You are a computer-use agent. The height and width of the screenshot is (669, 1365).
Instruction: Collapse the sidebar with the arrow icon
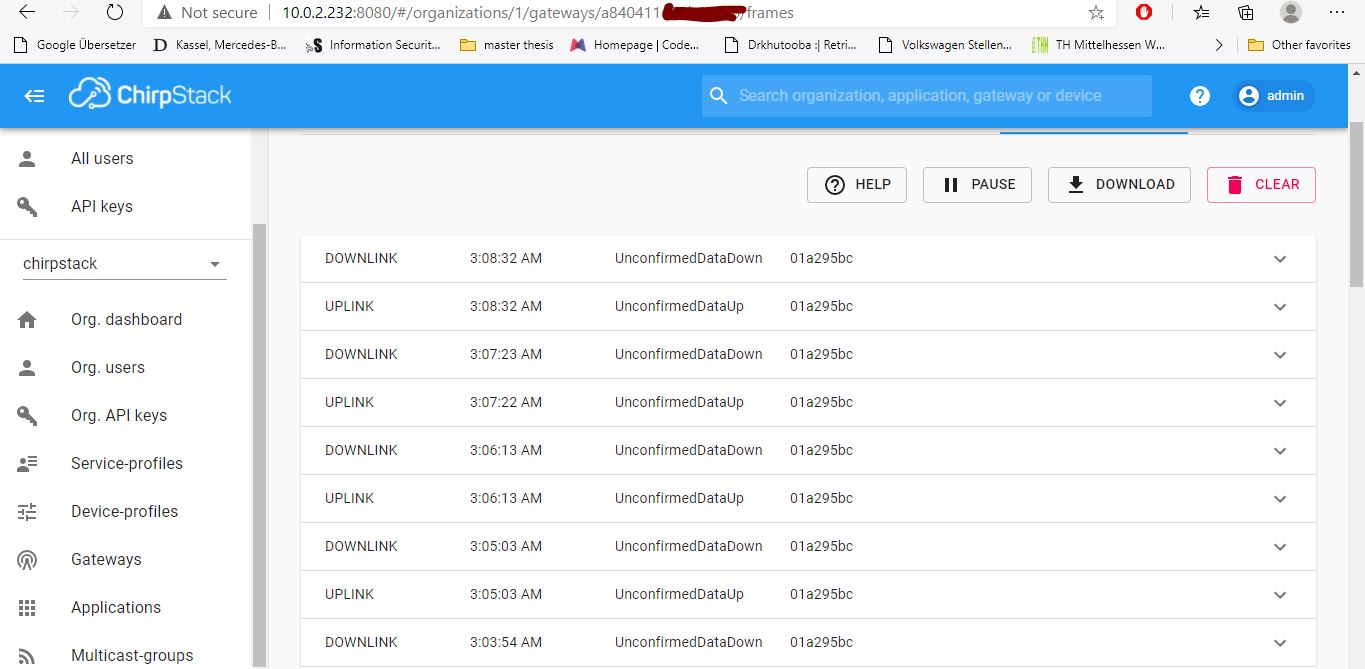[33, 95]
